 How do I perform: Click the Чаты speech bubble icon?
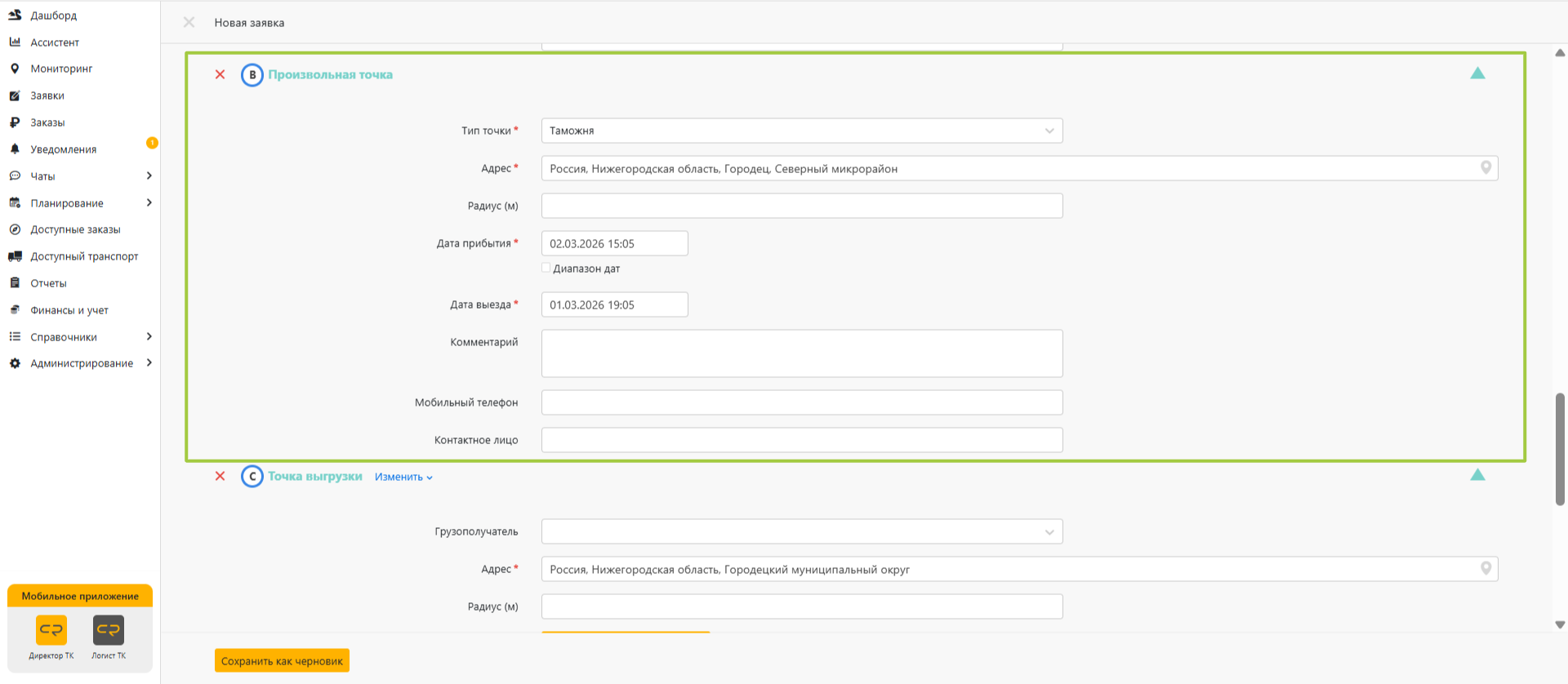[15, 176]
